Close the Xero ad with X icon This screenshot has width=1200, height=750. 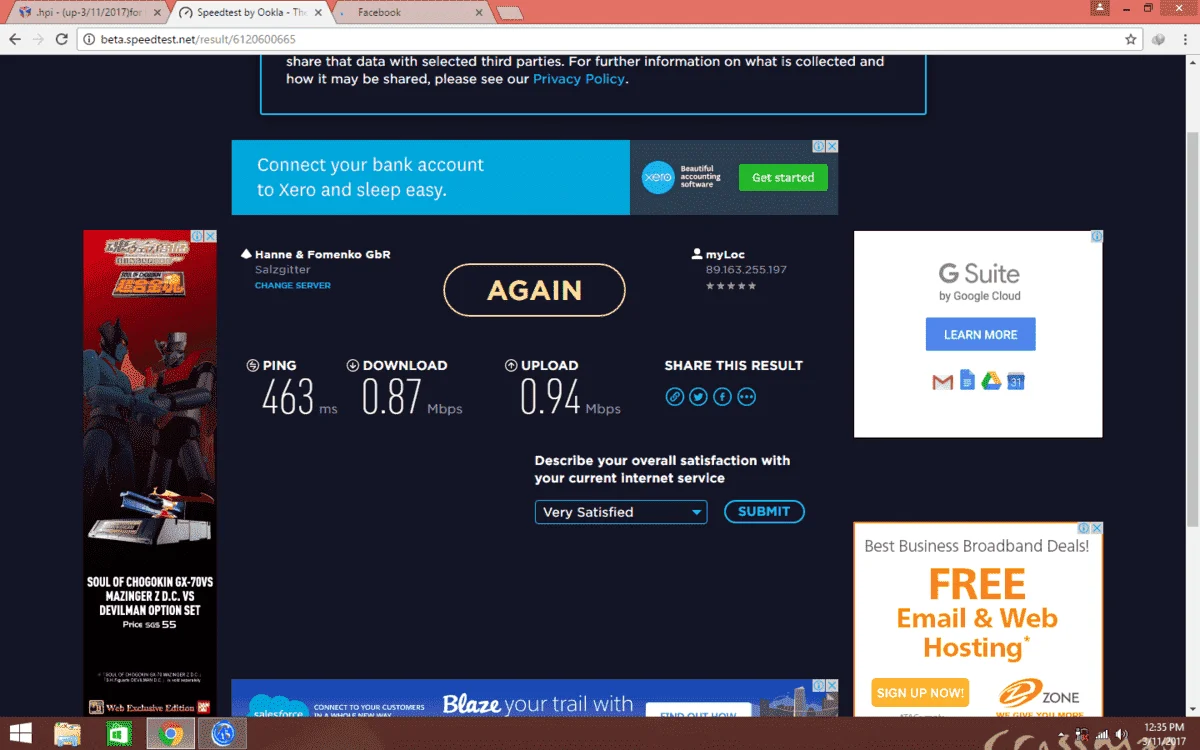click(x=832, y=146)
